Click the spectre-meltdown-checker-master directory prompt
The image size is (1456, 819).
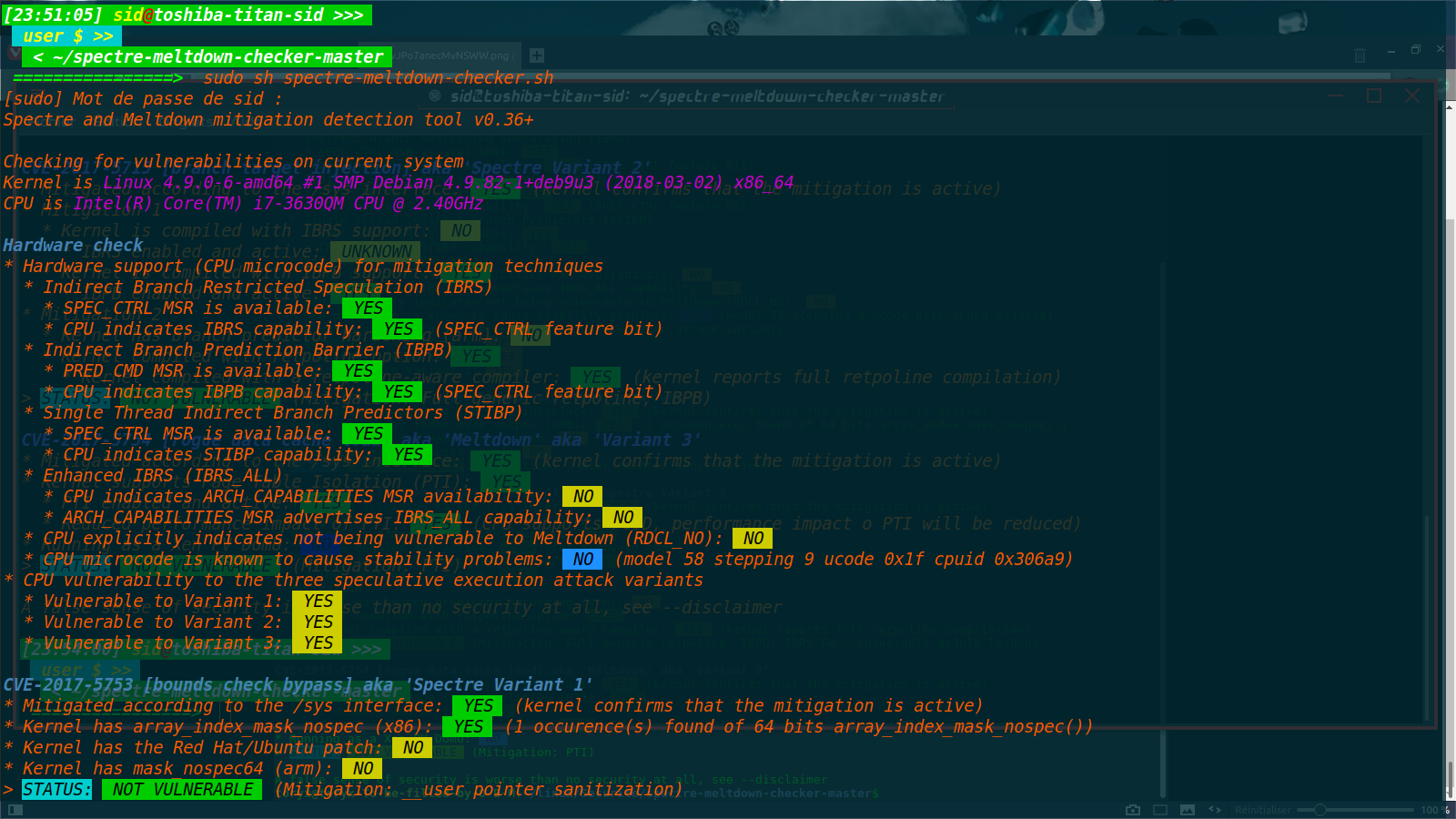click(x=208, y=57)
